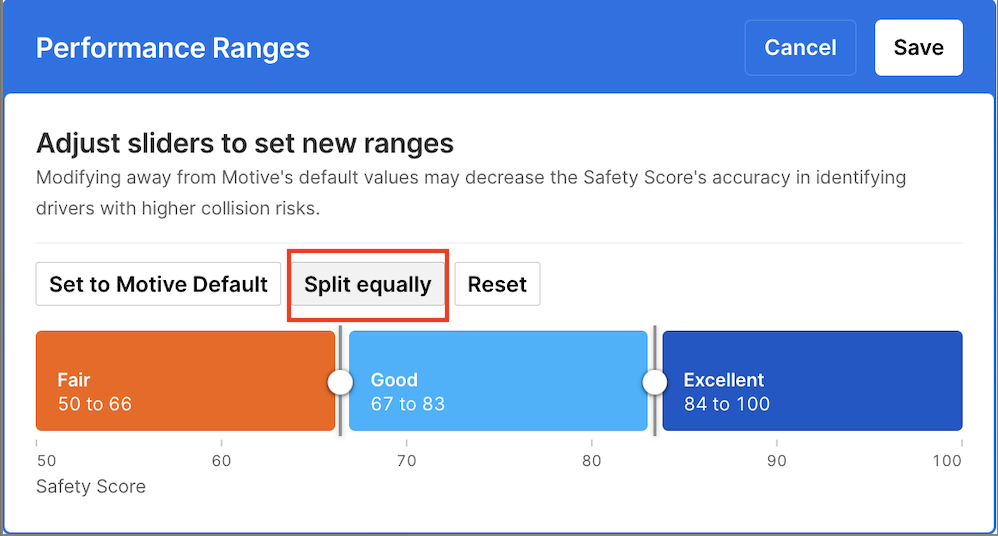Click the 70 tick mark label
This screenshot has width=998, height=536.
coord(406,461)
